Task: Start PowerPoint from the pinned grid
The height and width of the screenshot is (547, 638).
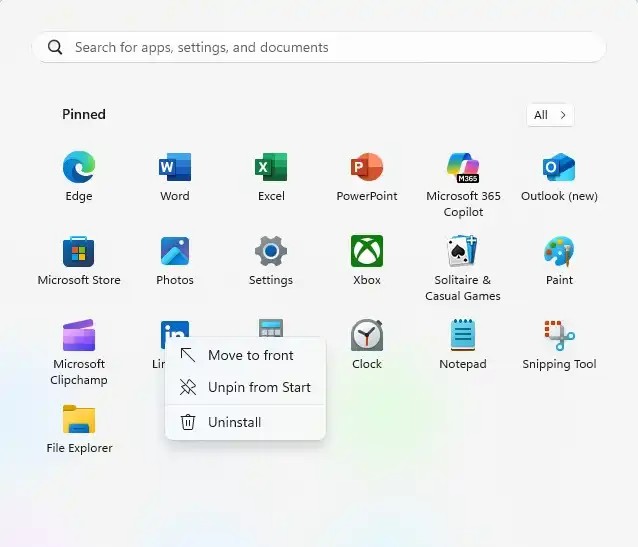Action: 367,168
